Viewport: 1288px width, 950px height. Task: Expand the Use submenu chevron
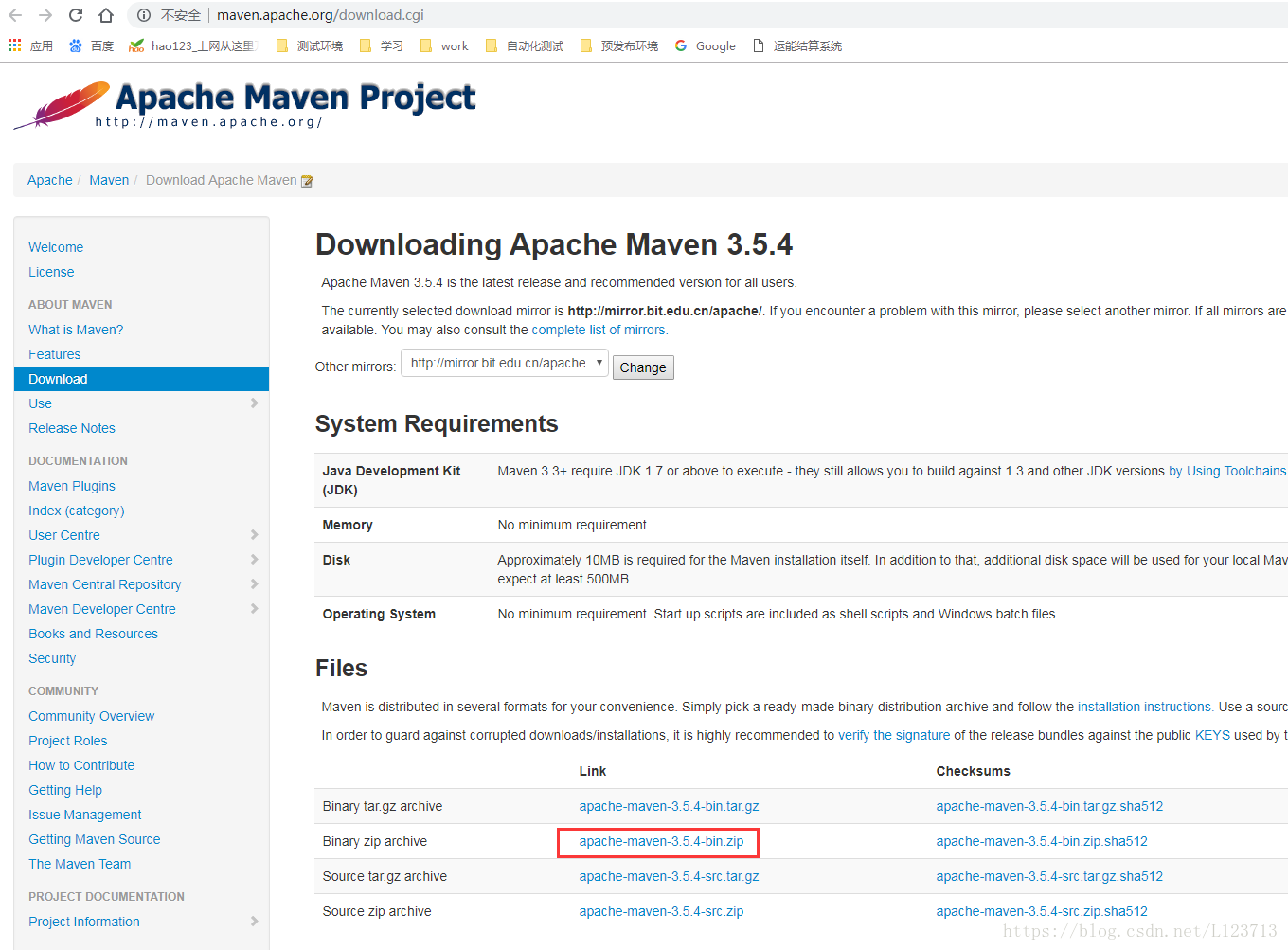click(x=254, y=403)
